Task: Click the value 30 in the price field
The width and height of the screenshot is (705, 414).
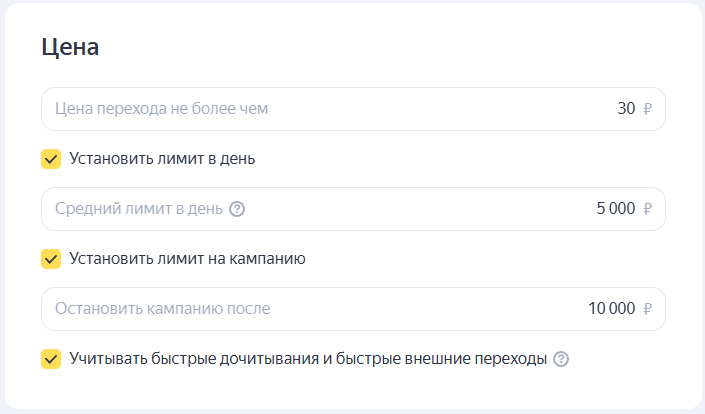Action: pyautogui.click(x=626, y=109)
